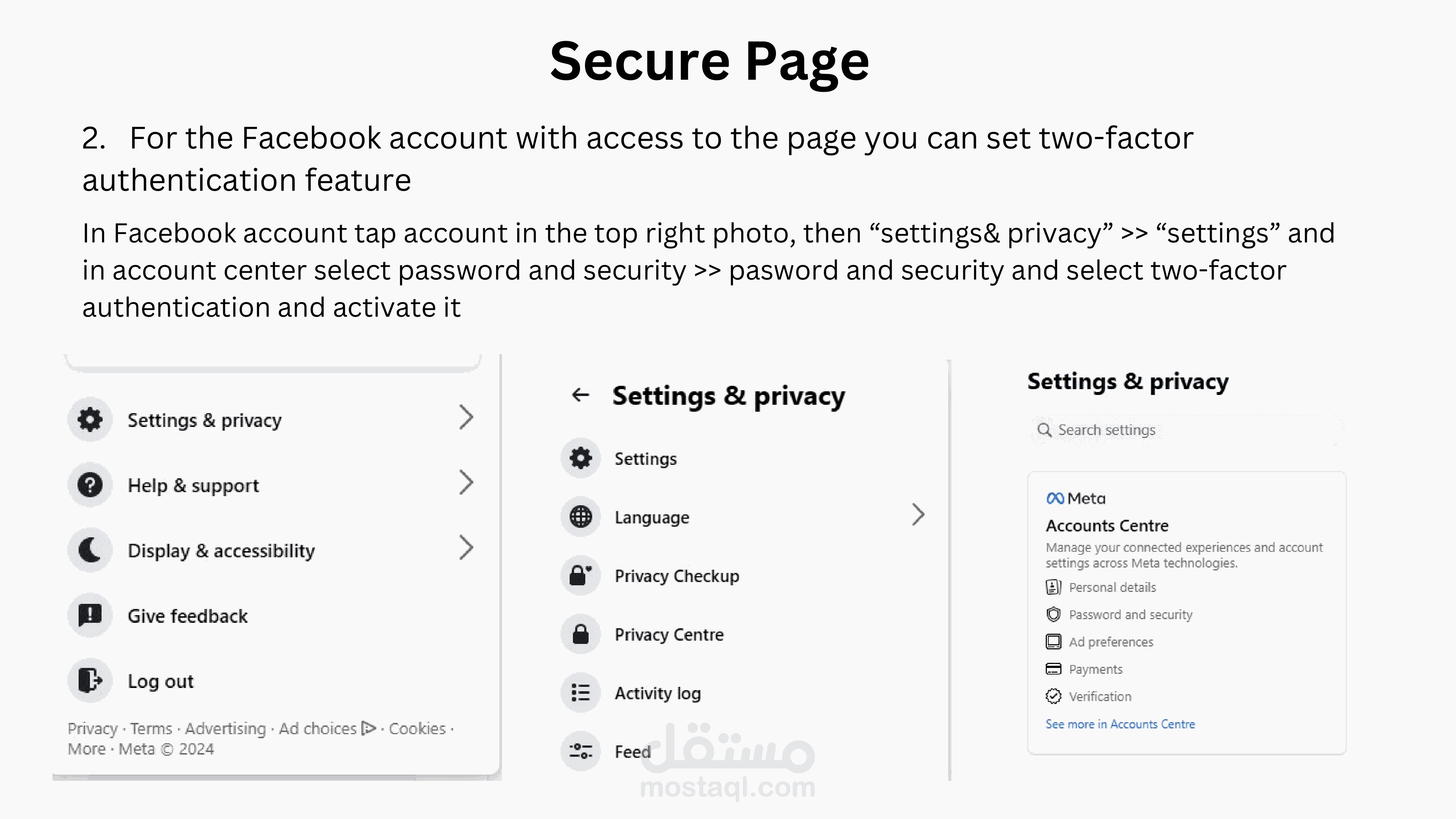
Task: Click the Privacy Checkup lock icon
Action: pyautogui.click(x=581, y=575)
